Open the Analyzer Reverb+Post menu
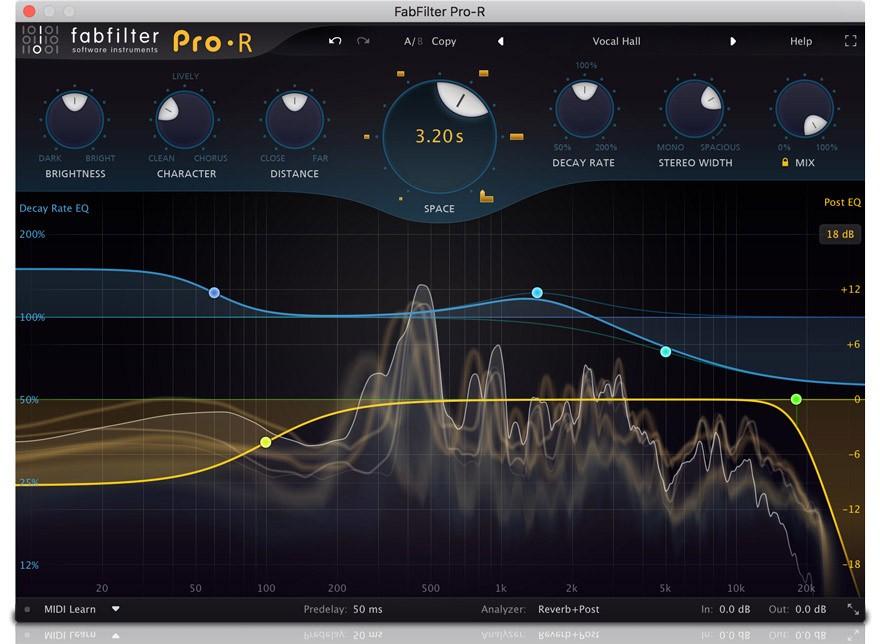880x644 pixels. pyautogui.click(x=569, y=609)
